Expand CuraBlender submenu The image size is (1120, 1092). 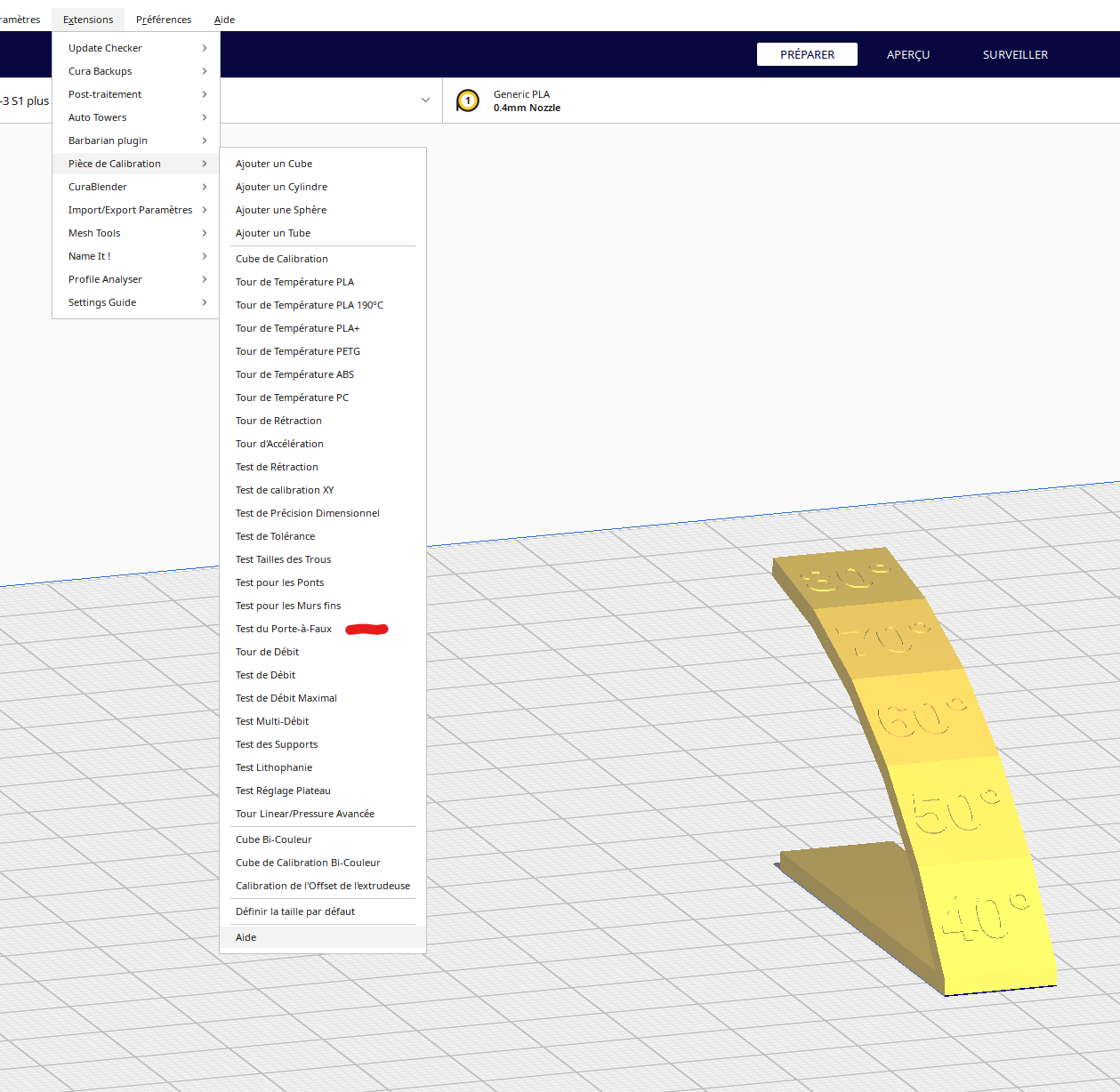[136, 187]
